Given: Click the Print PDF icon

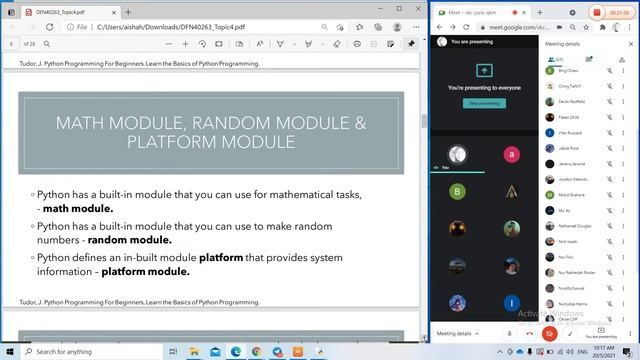Looking at the screenshot, I should click(357, 44).
